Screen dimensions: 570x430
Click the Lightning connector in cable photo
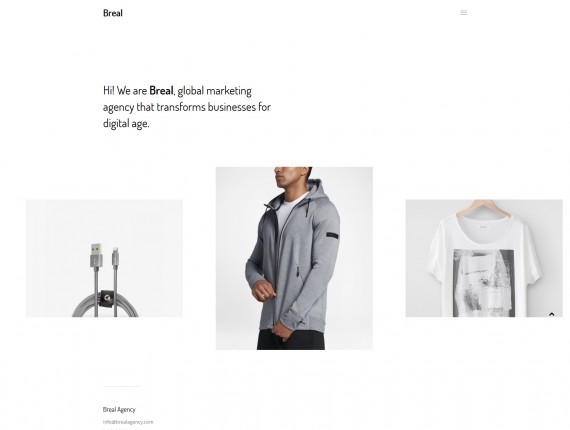tap(116, 256)
